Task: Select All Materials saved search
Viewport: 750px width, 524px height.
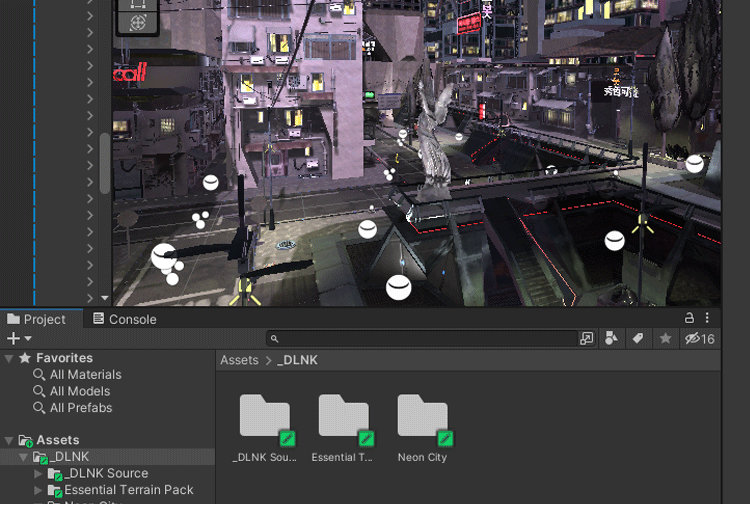Action: 85,375
